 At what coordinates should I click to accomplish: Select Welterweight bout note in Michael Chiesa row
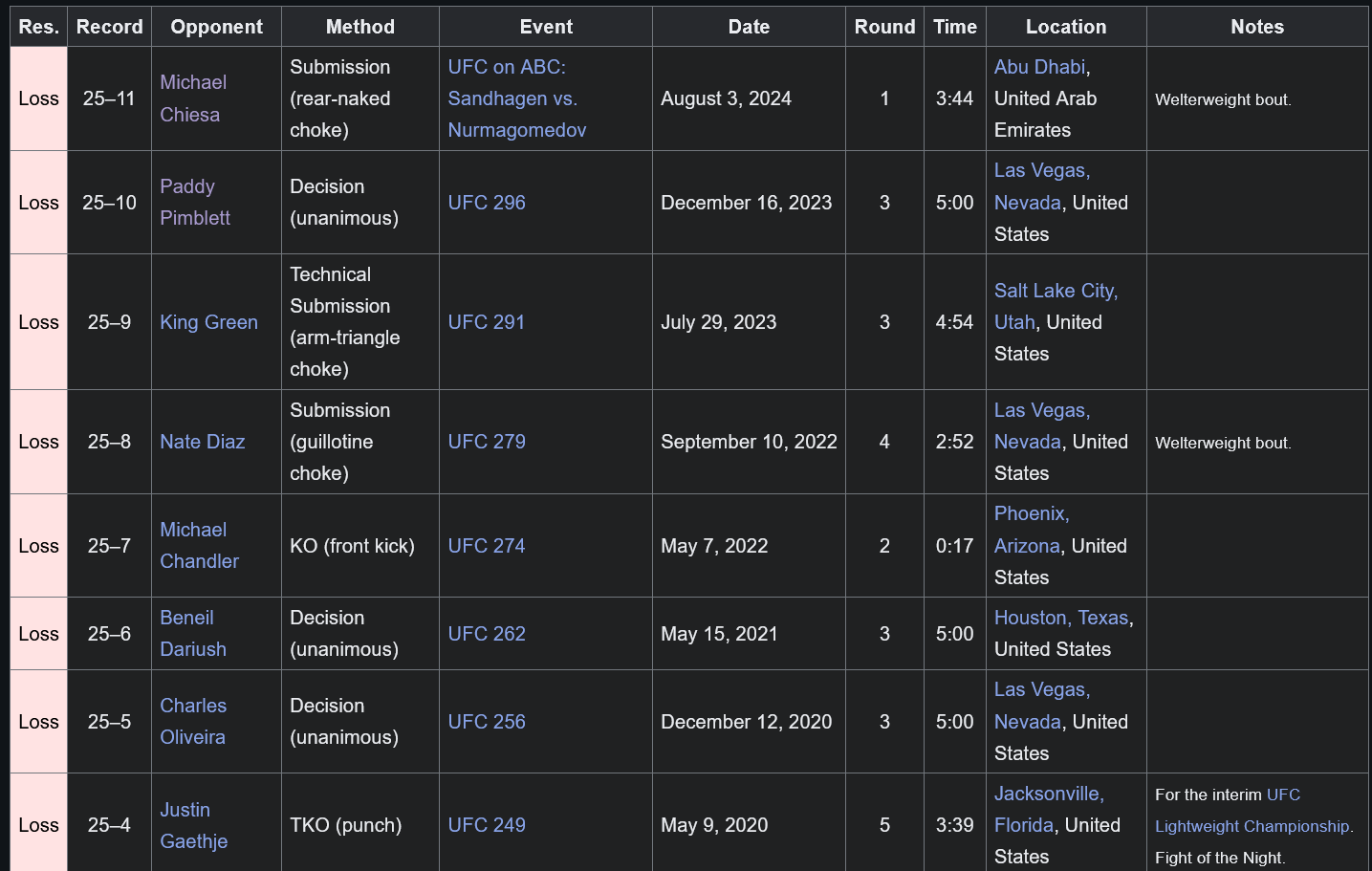pos(1223,99)
